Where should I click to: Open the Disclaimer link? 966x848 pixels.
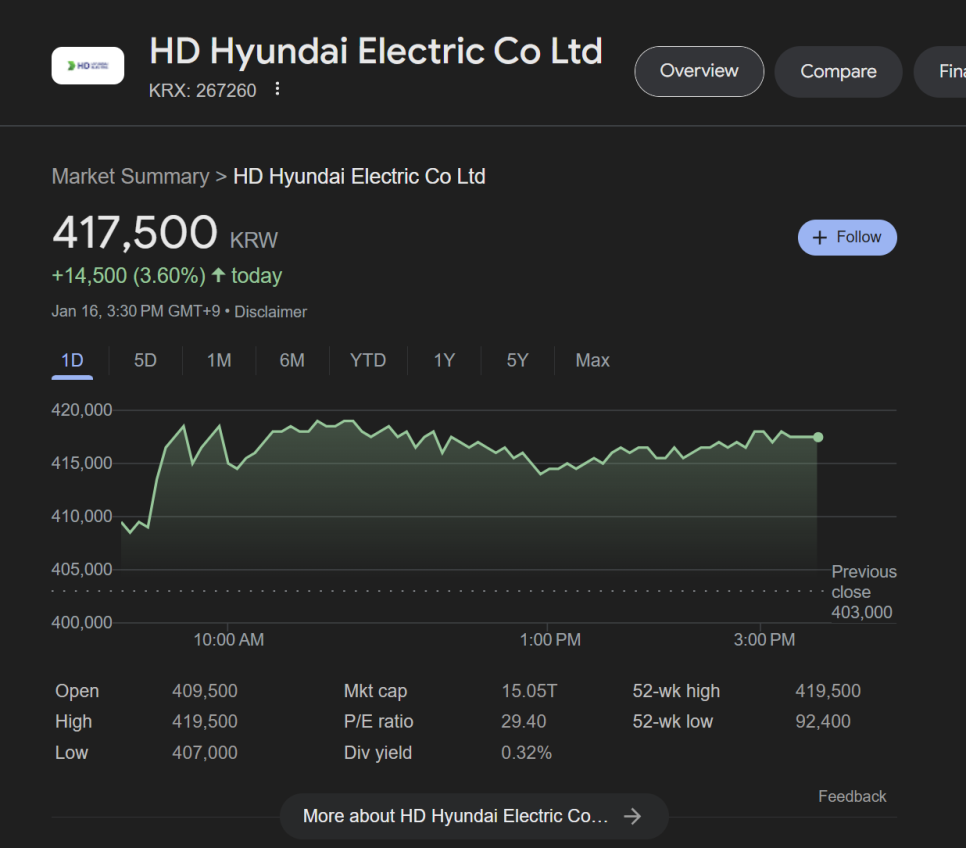click(270, 312)
